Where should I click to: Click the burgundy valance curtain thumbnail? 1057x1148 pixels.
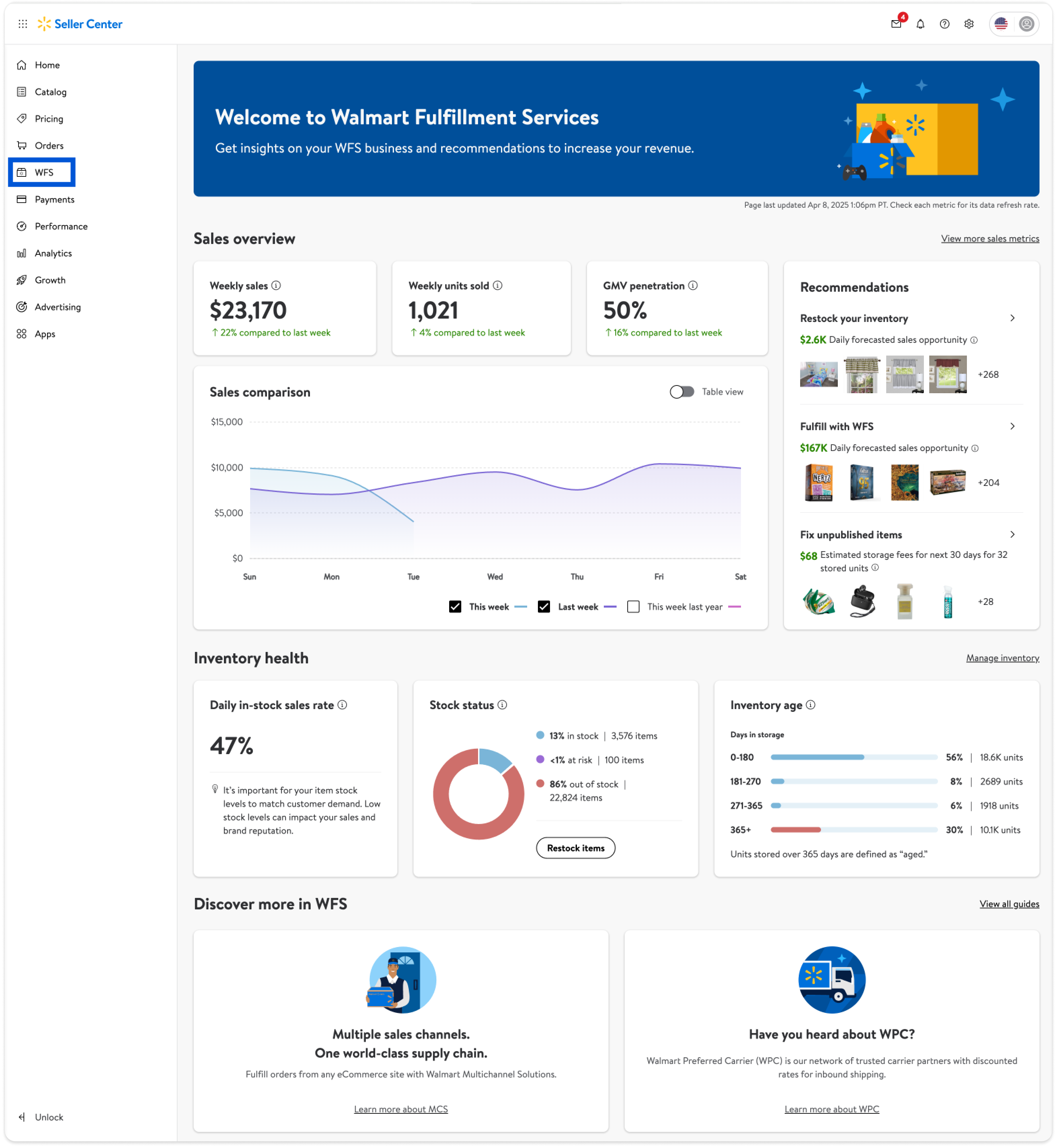948,374
